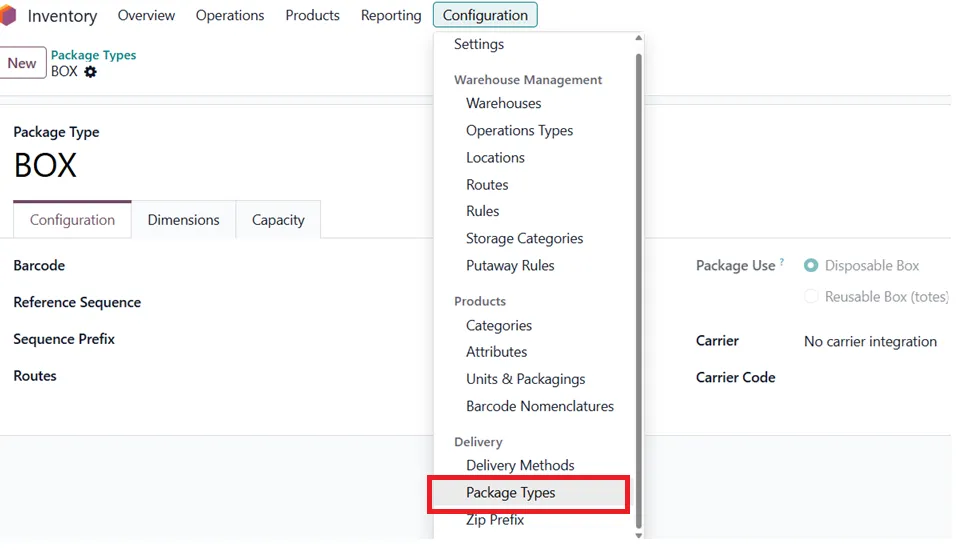Click the Inventory app title

coord(62,16)
